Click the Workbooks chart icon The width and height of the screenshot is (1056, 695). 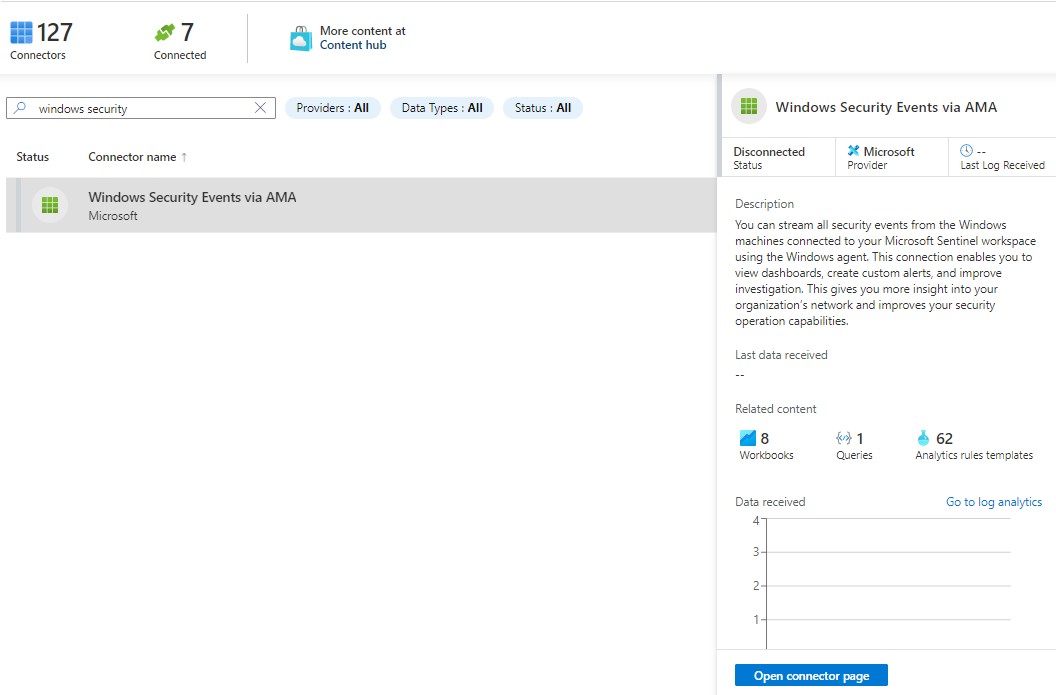(x=747, y=438)
